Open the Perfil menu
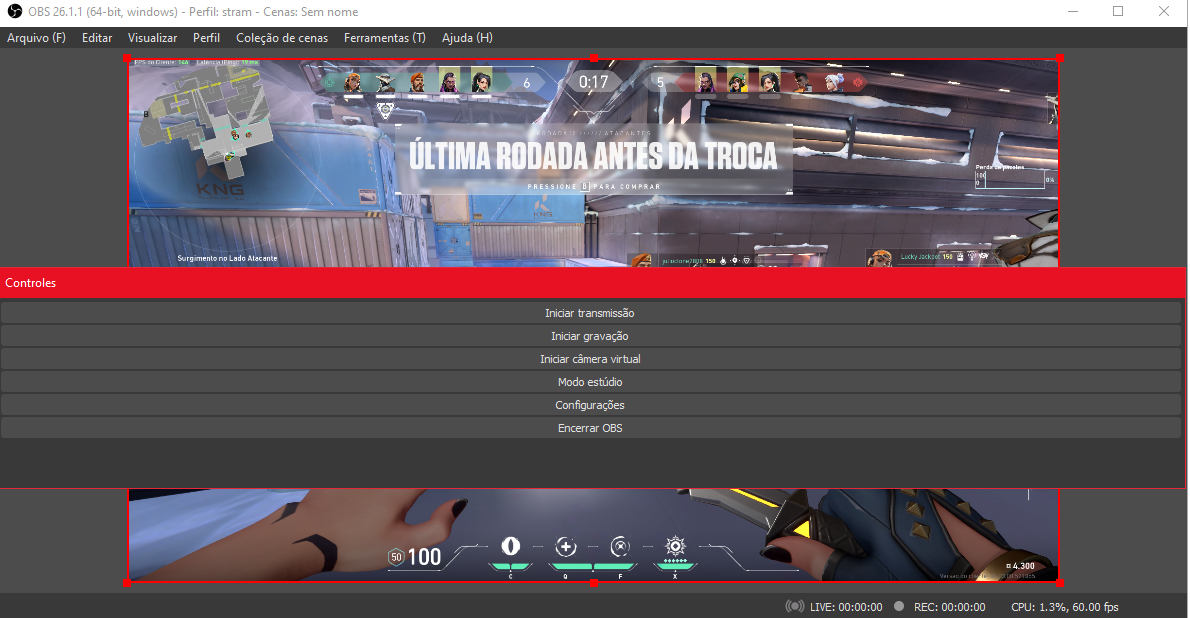This screenshot has width=1190, height=618. [206, 38]
